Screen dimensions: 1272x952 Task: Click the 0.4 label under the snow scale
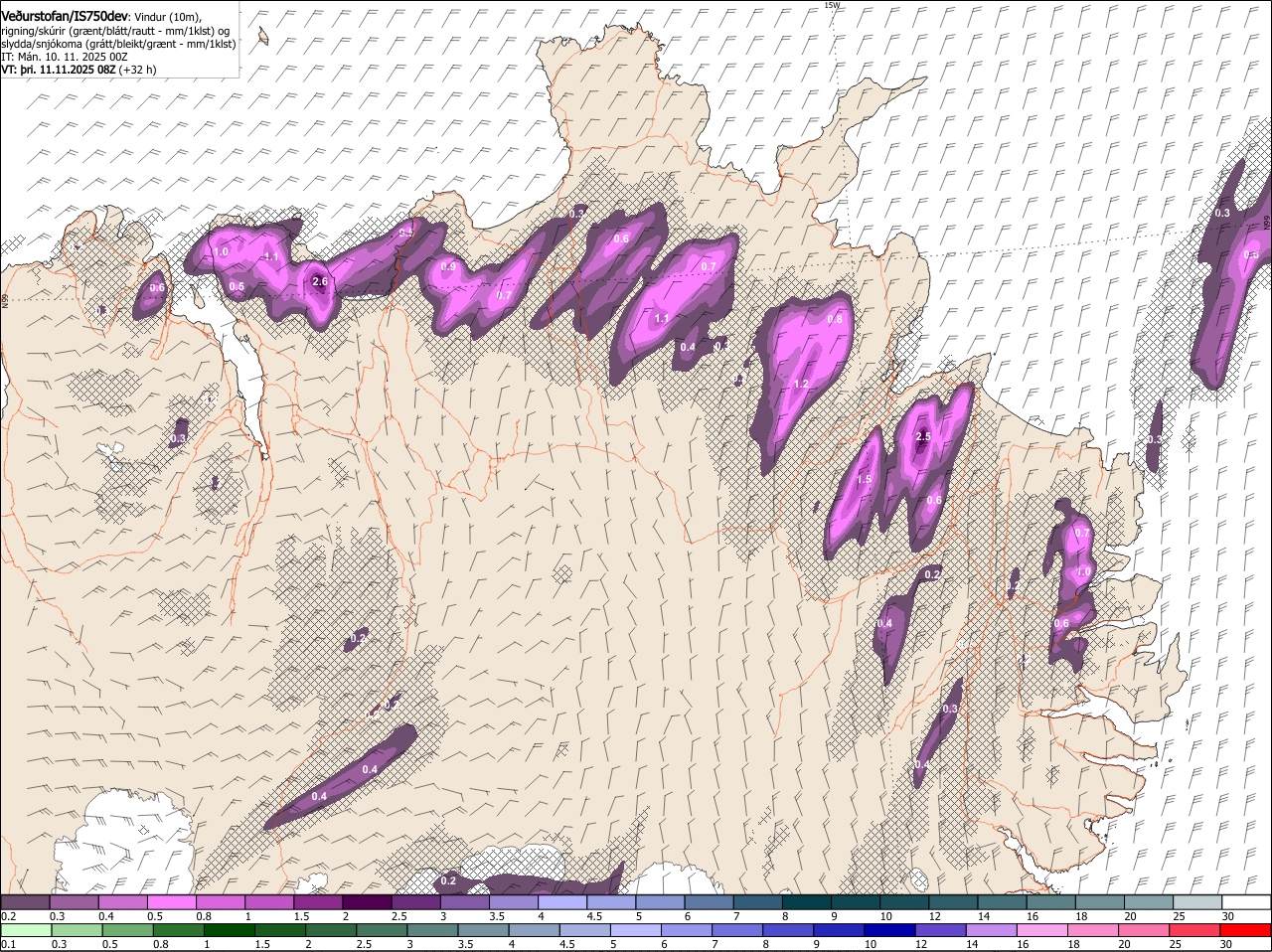point(106,916)
